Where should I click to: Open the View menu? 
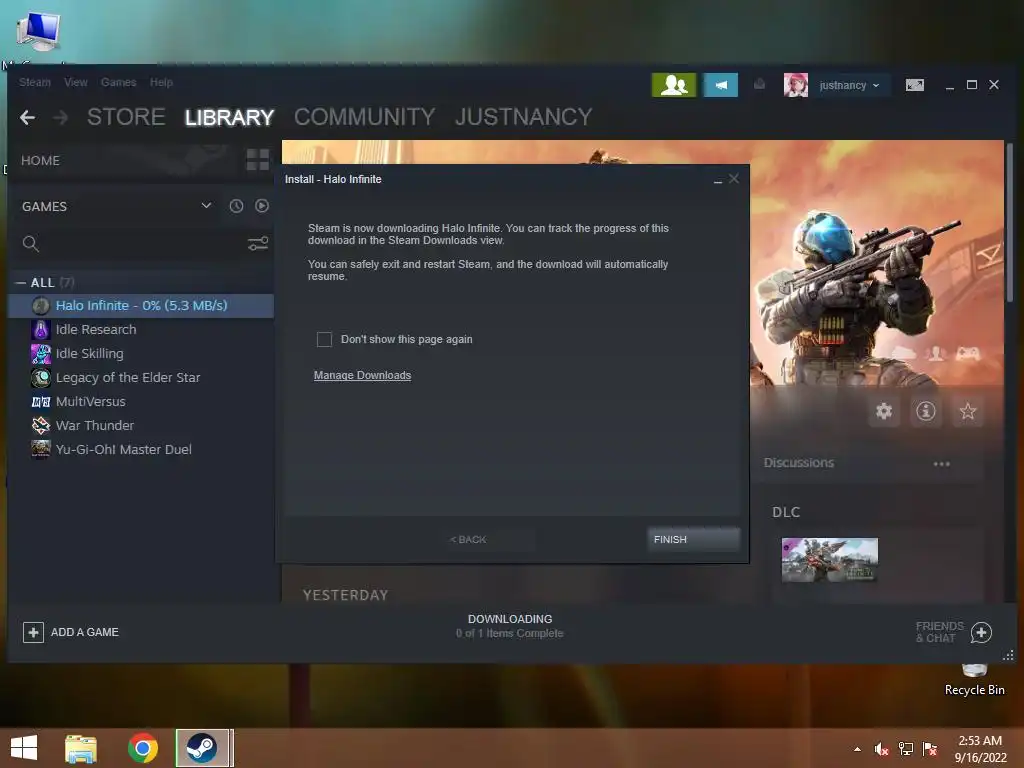click(76, 82)
